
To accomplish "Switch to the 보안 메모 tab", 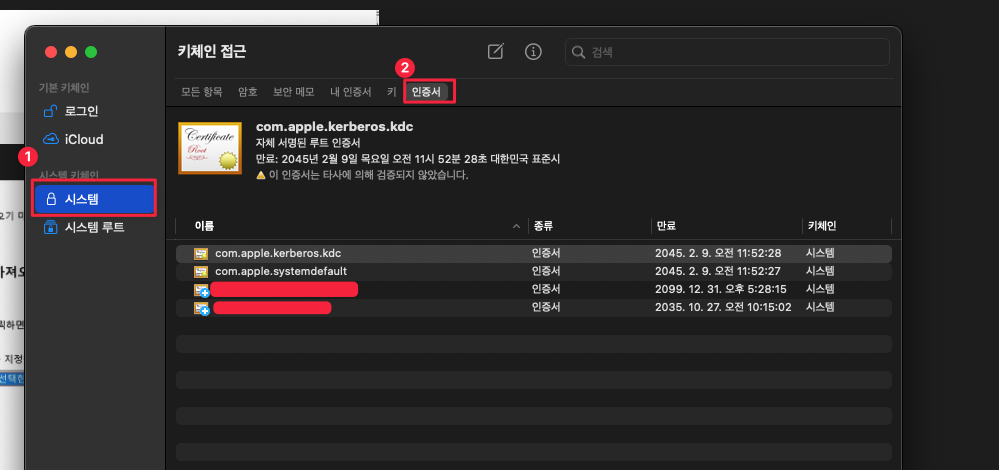I will 294,92.
